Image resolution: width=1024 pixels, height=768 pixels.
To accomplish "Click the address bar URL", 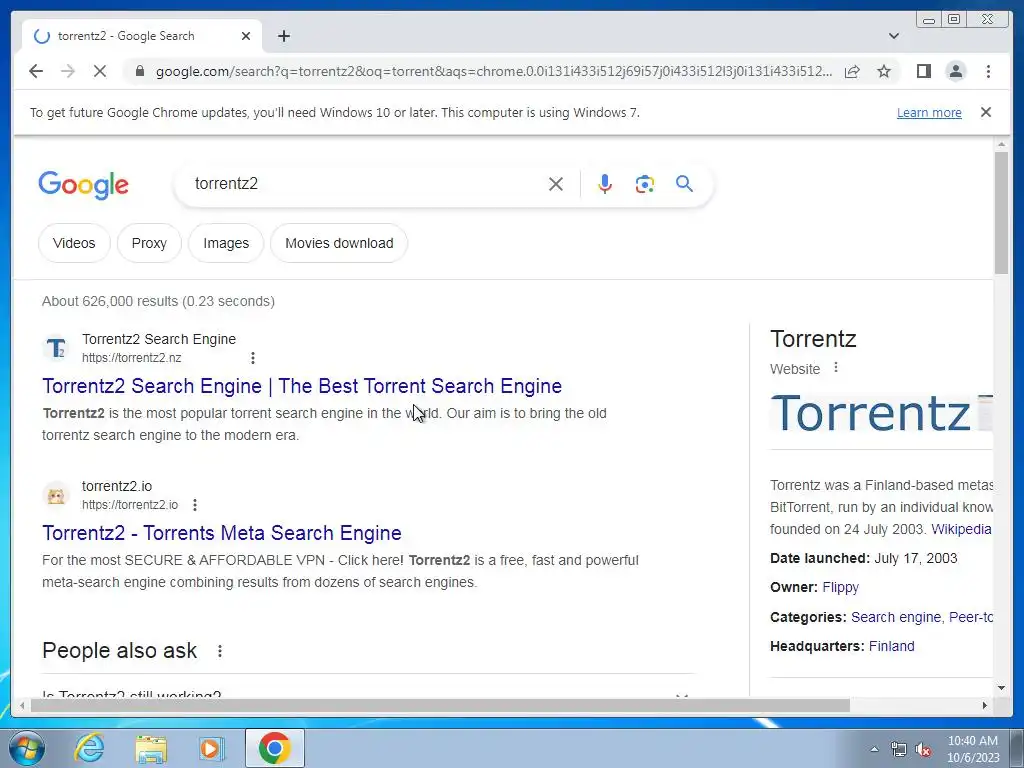I will point(494,71).
